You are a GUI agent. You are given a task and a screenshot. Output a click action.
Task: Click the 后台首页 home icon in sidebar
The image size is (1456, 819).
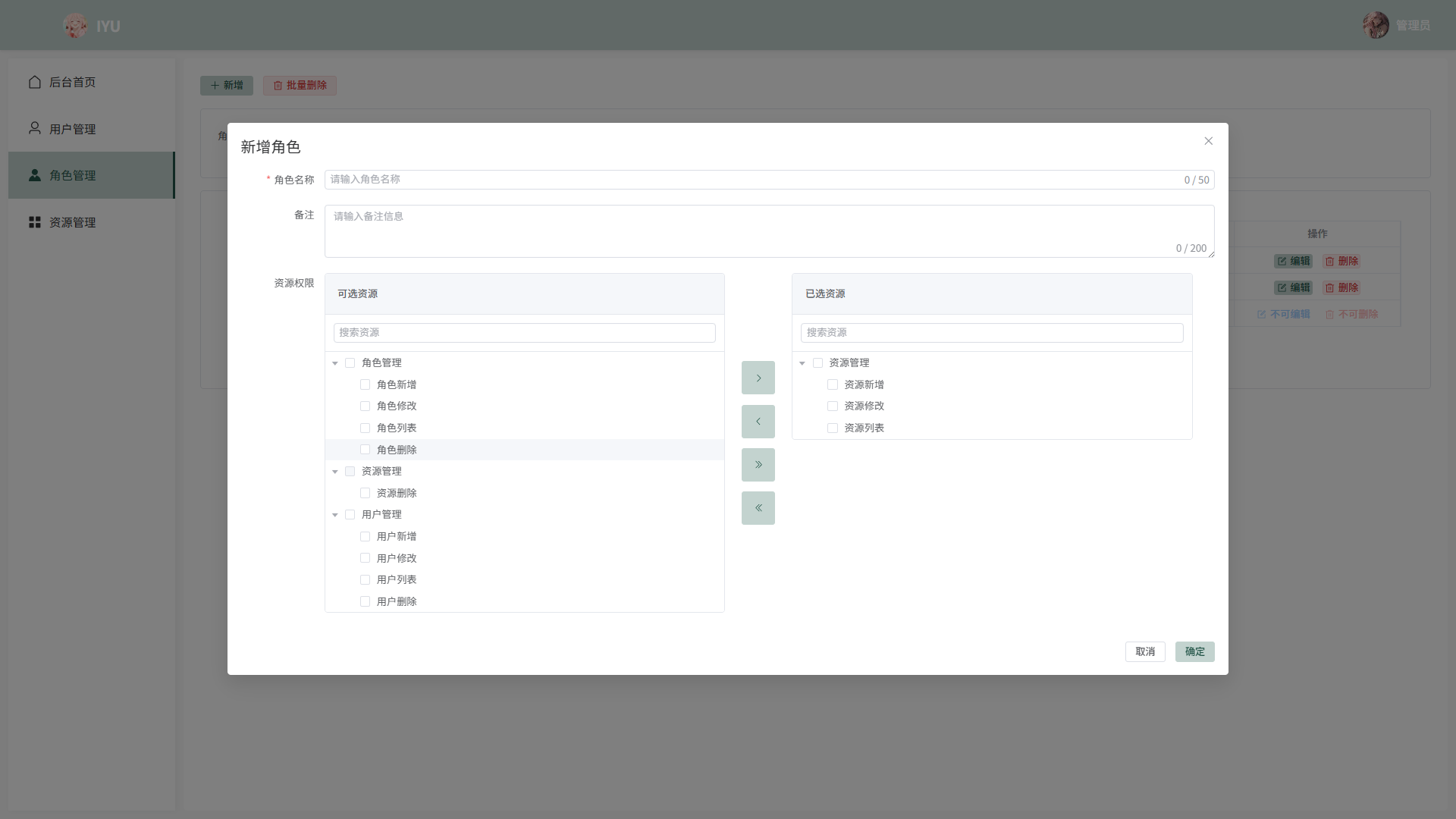[x=35, y=82]
